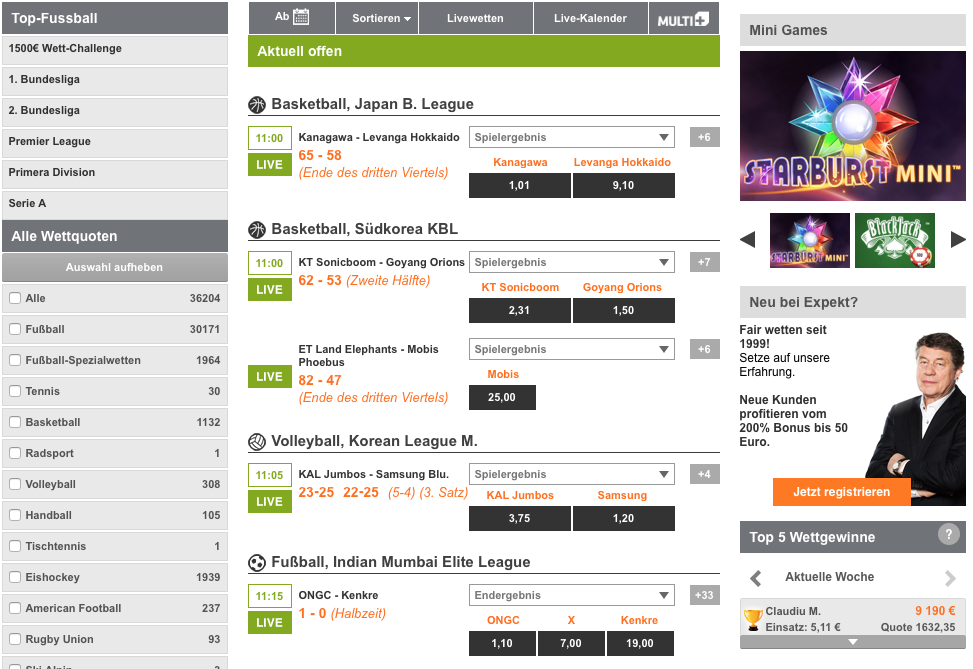
Task: Open the Sortieren dropdown menu
Action: pyautogui.click(x=381, y=18)
